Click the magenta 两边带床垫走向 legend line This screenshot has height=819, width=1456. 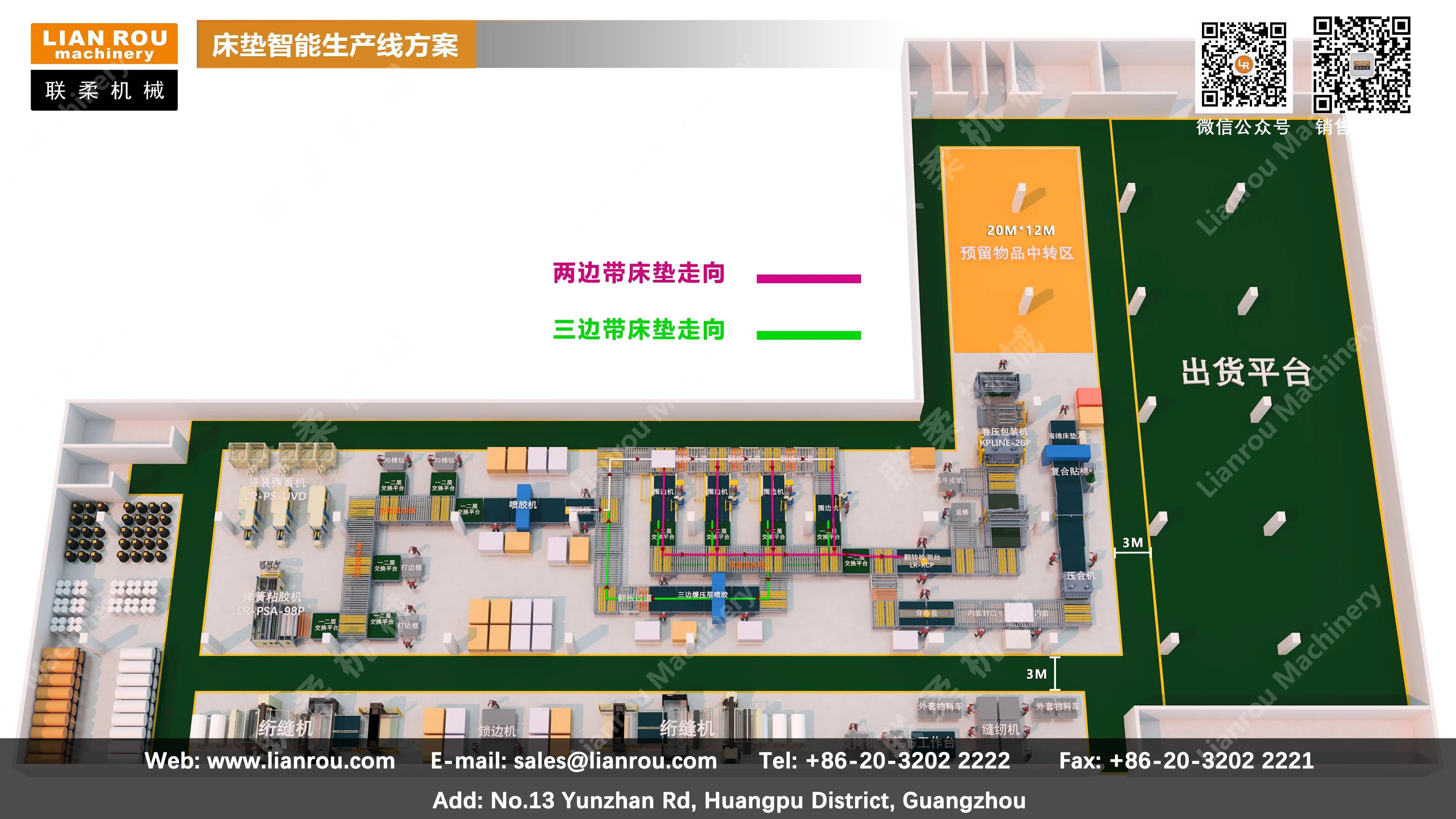tap(808, 278)
